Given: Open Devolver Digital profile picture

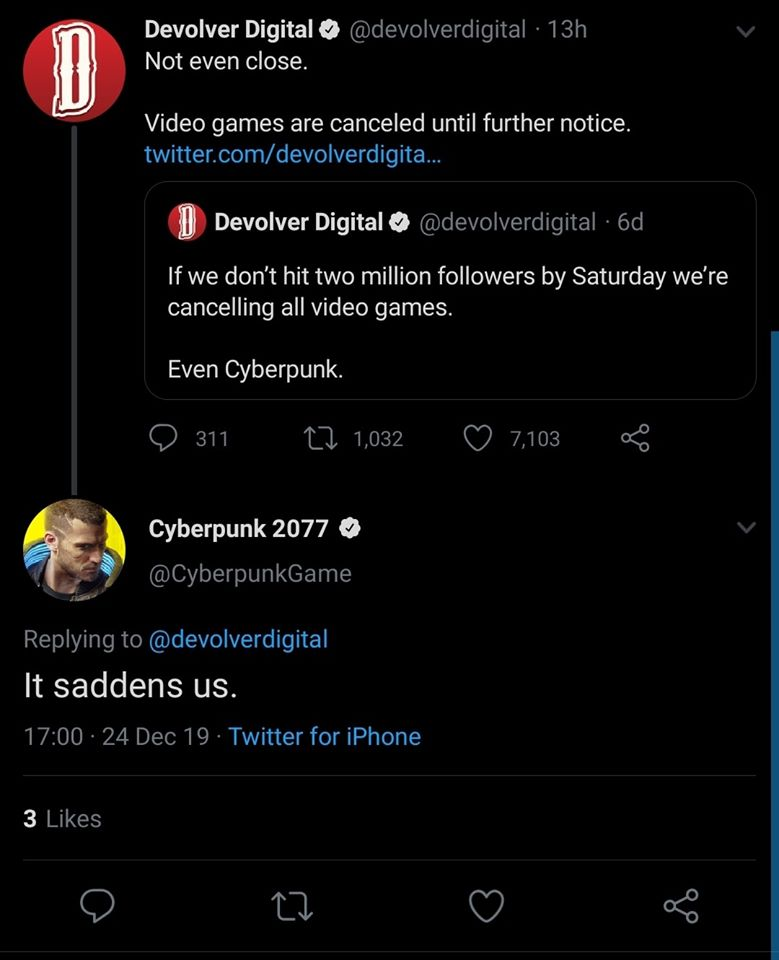Looking at the screenshot, I should [74, 70].
